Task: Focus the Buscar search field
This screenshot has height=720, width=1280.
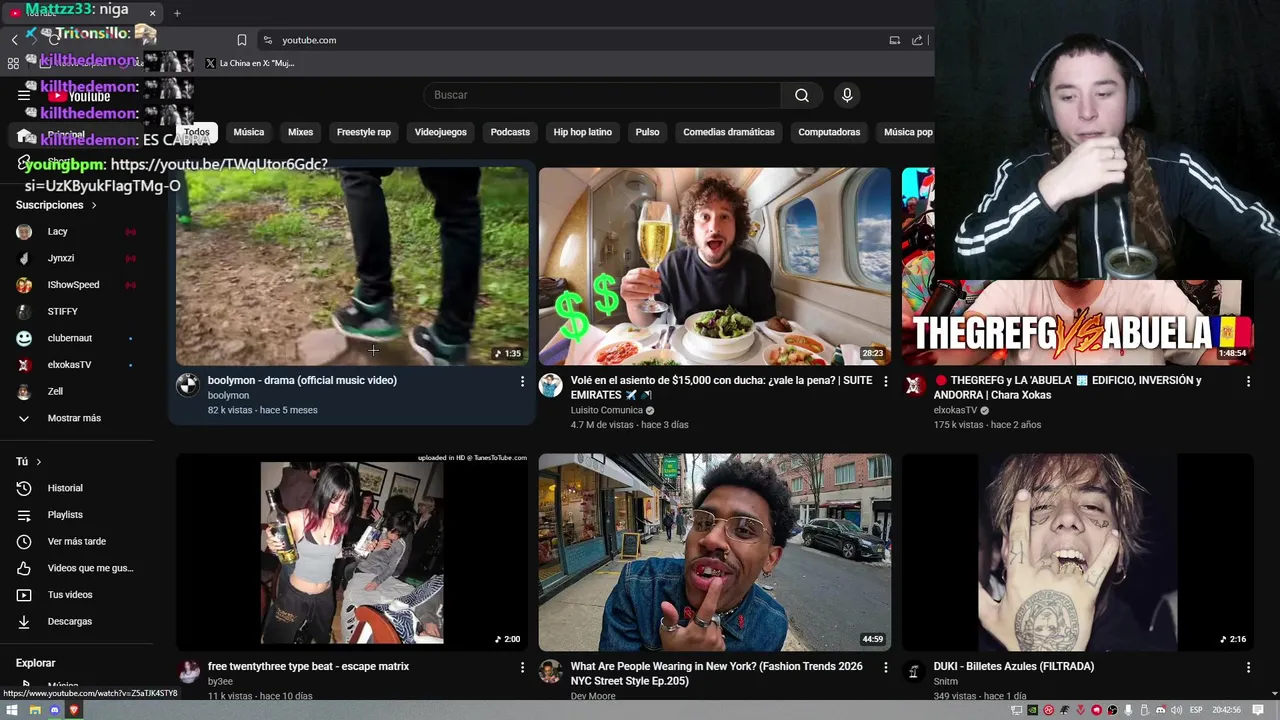Action: pyautogui.click(x=603, y=95)
